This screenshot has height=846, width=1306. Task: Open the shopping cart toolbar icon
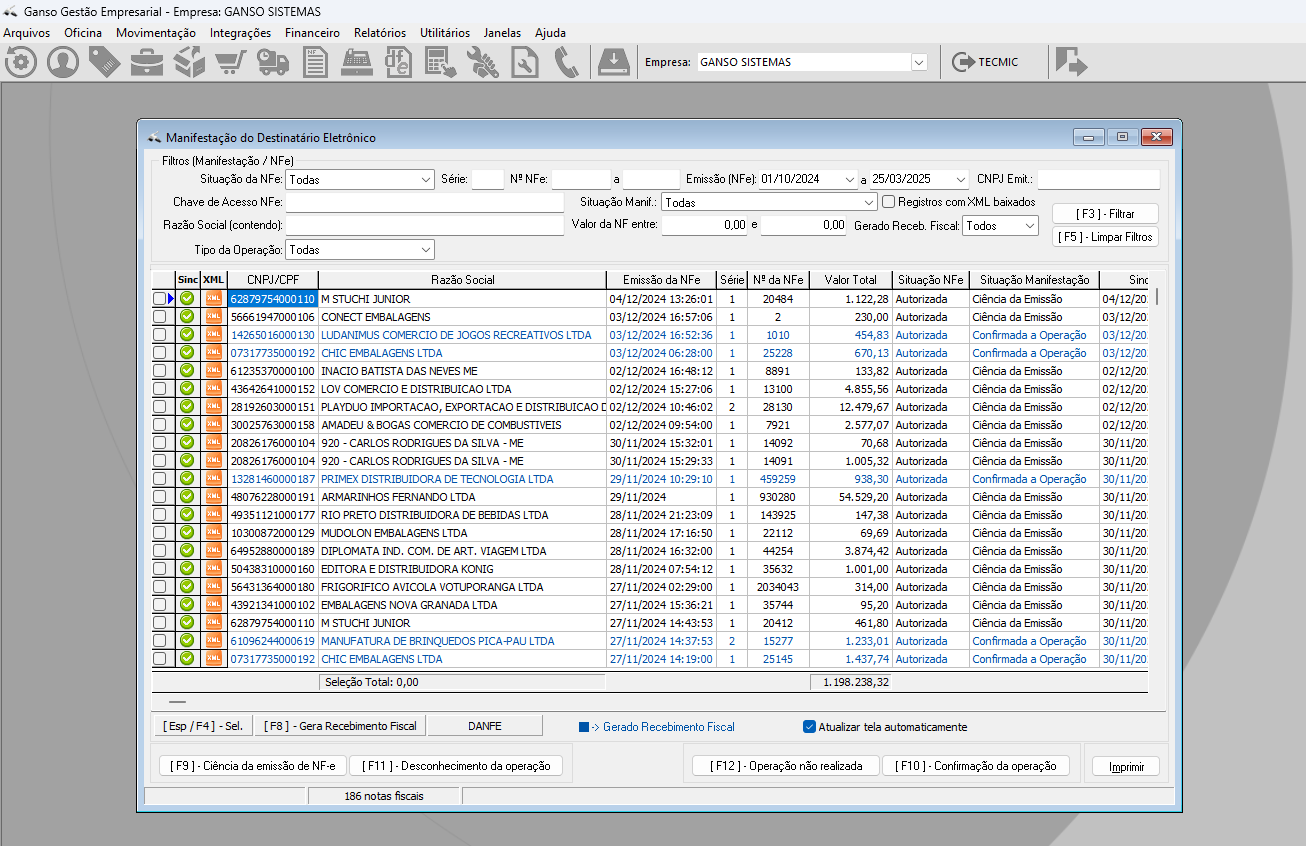[231, 62]
